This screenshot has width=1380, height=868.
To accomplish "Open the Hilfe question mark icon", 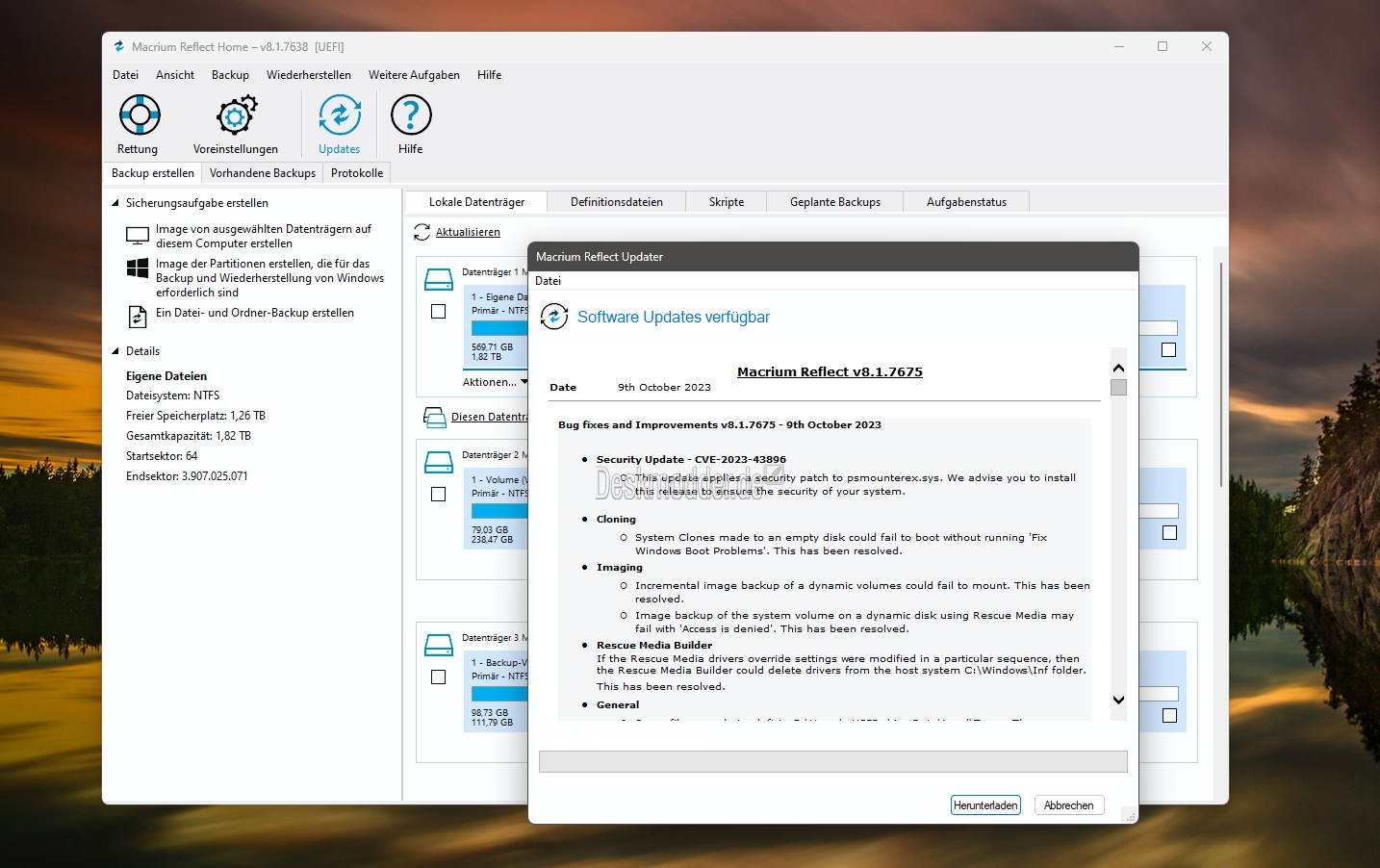I will [411, 115].
